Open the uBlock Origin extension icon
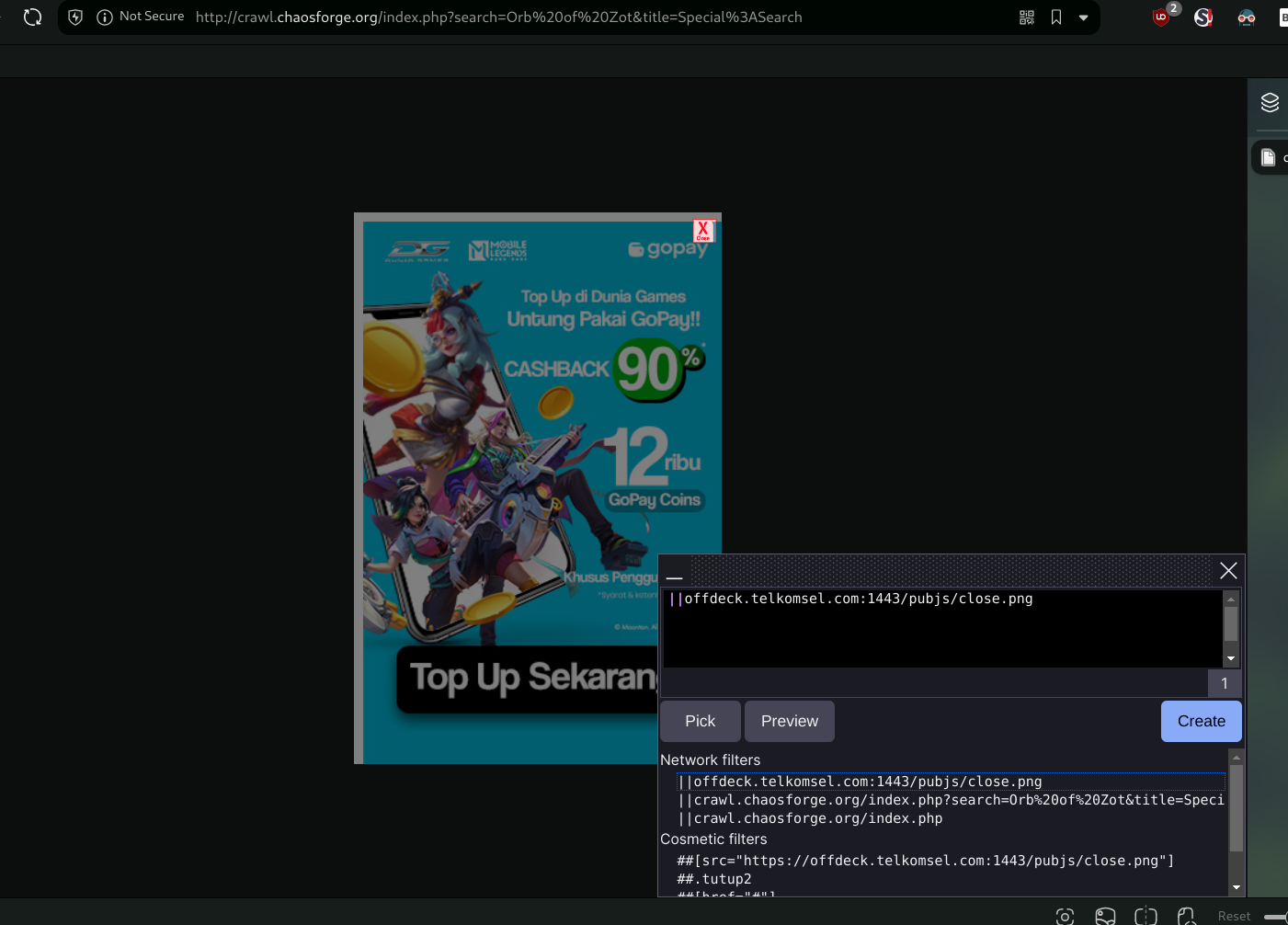This screenshot has height=925, width=1288. click(1161, 17)
